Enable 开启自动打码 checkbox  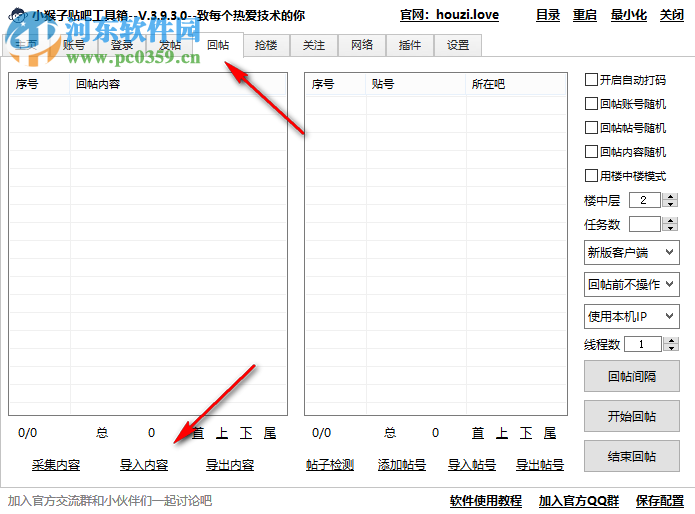tap(591, 80)
